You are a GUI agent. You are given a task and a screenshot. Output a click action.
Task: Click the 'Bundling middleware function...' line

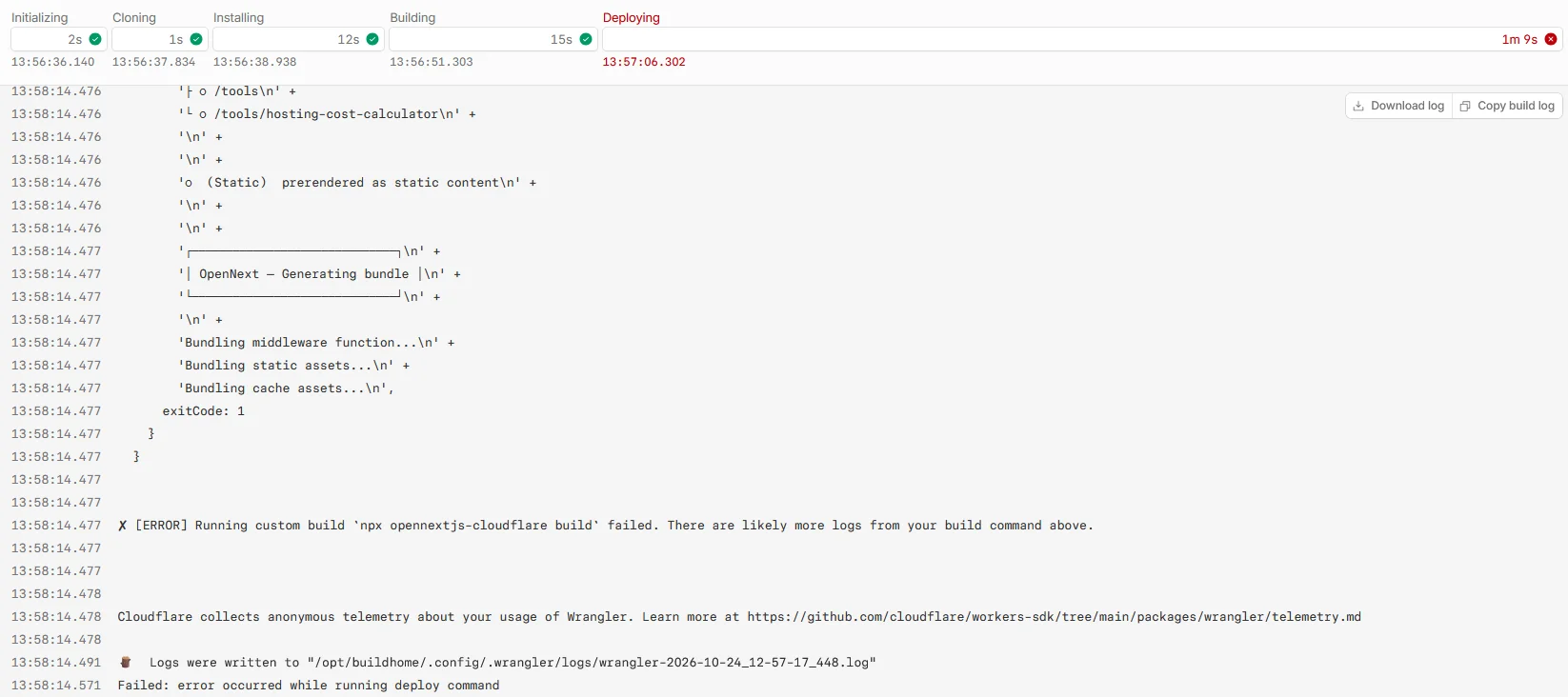click(316, 343)
